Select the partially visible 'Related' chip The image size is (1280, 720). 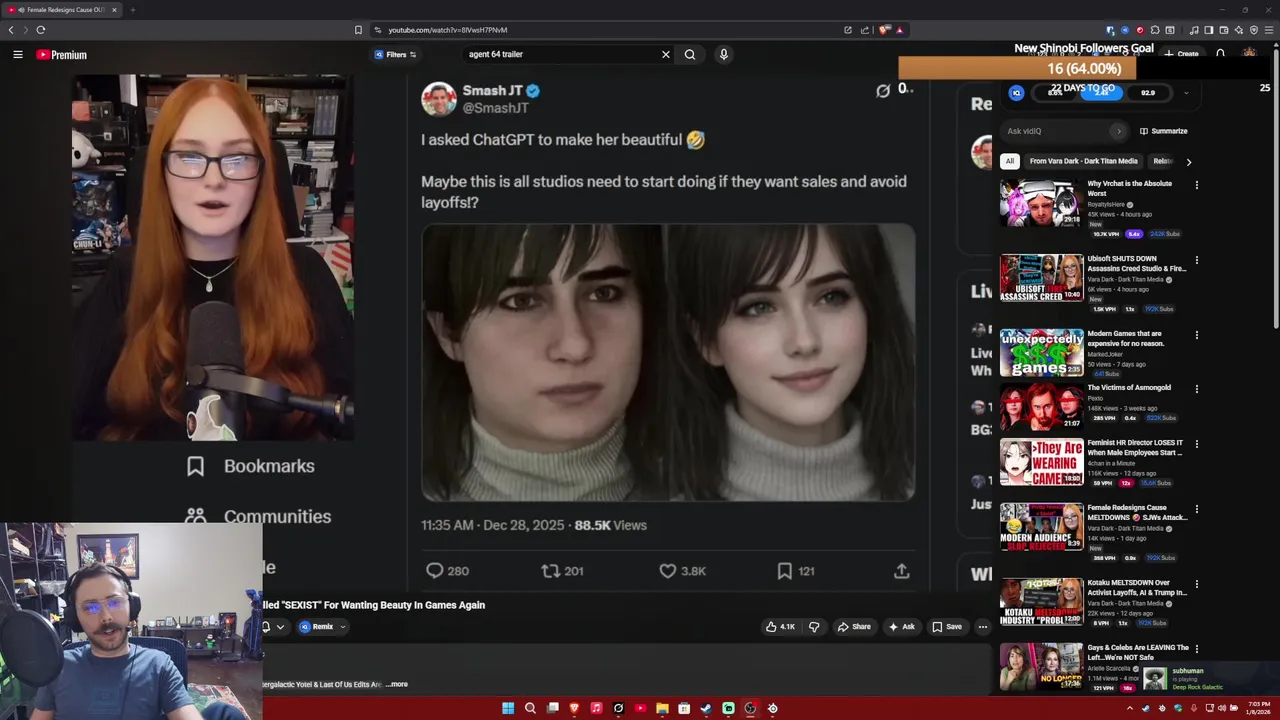point(1162,161)
